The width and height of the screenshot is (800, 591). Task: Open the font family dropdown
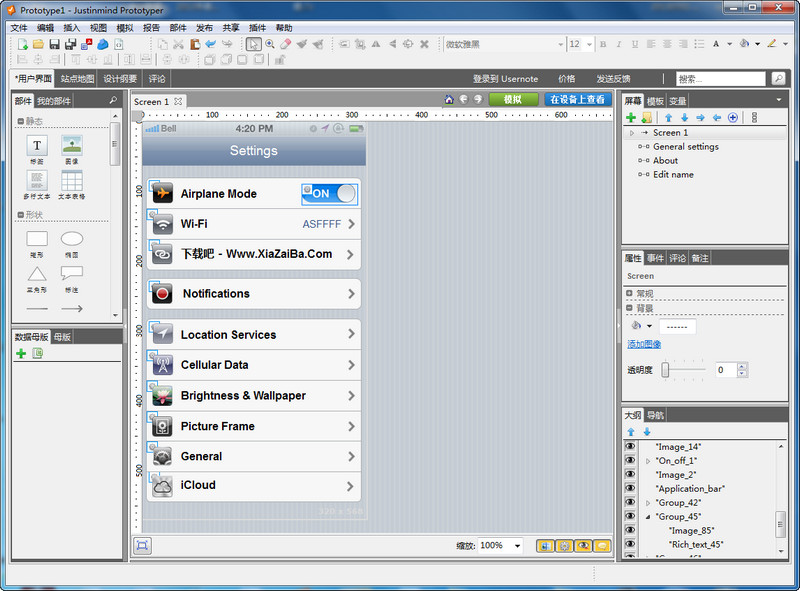561,44
